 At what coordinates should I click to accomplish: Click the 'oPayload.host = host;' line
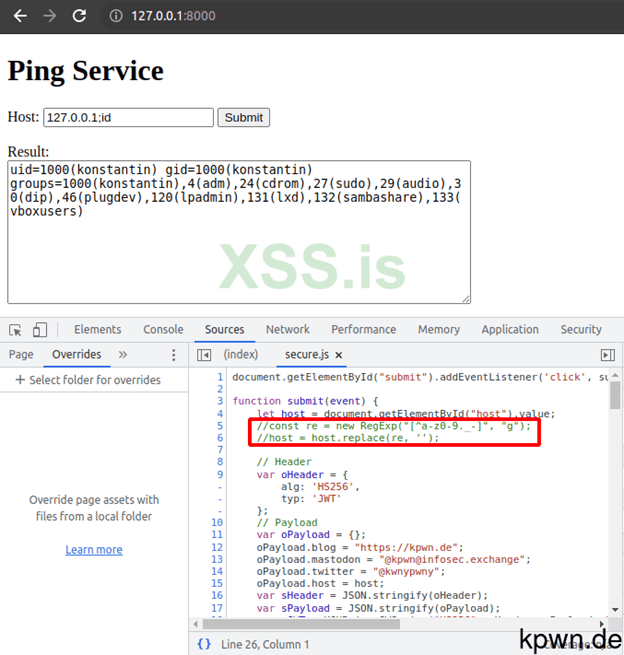pyautogui.click(x=320, y=584)
